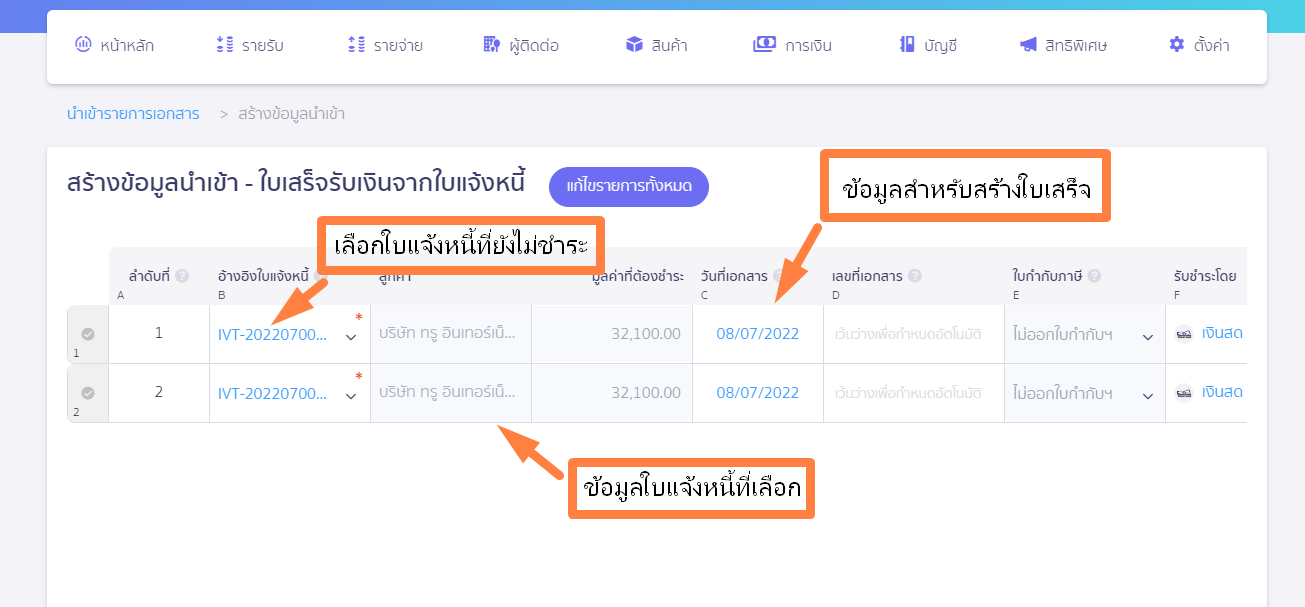Click sequence number 1 cell
This screenshot has width=1305, height=607.
[x=159, y=334]
